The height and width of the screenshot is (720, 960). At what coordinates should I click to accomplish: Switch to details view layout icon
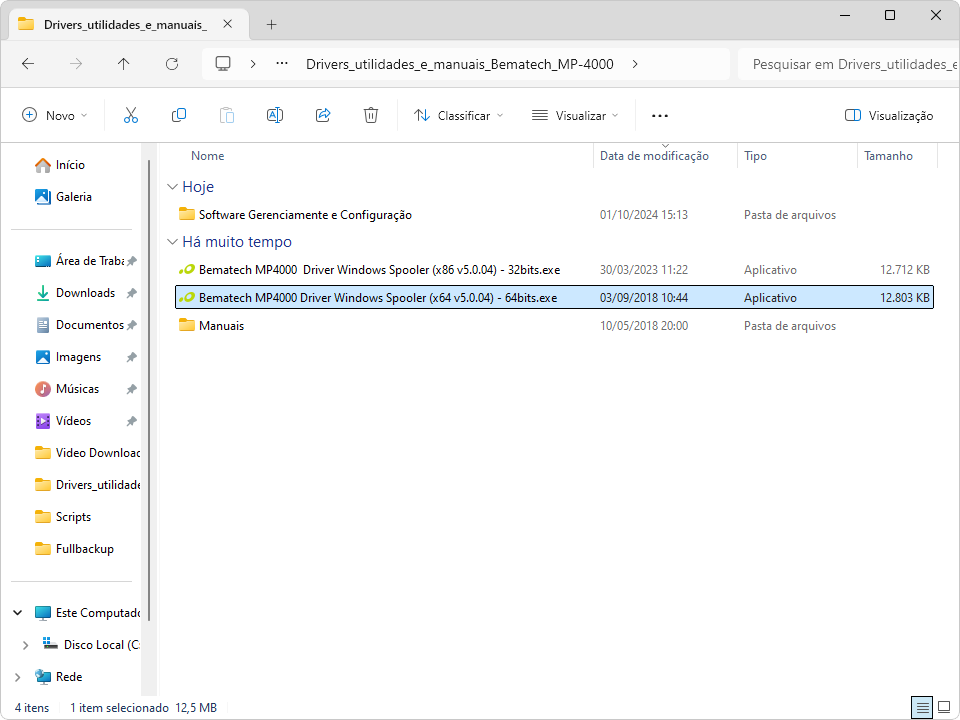[922, 707]
